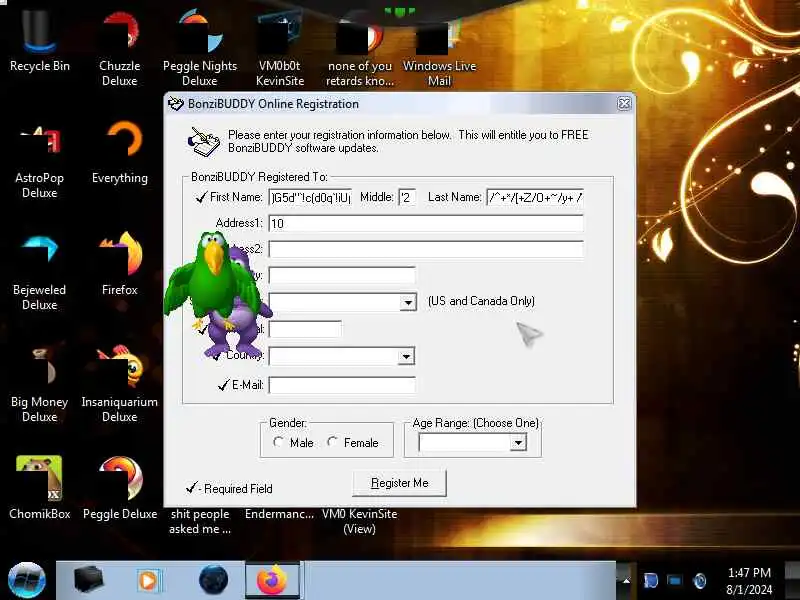This screenshot has height=600, width=800.
Task: Click the '- Required Field' legend text
Action: [235, 489]
